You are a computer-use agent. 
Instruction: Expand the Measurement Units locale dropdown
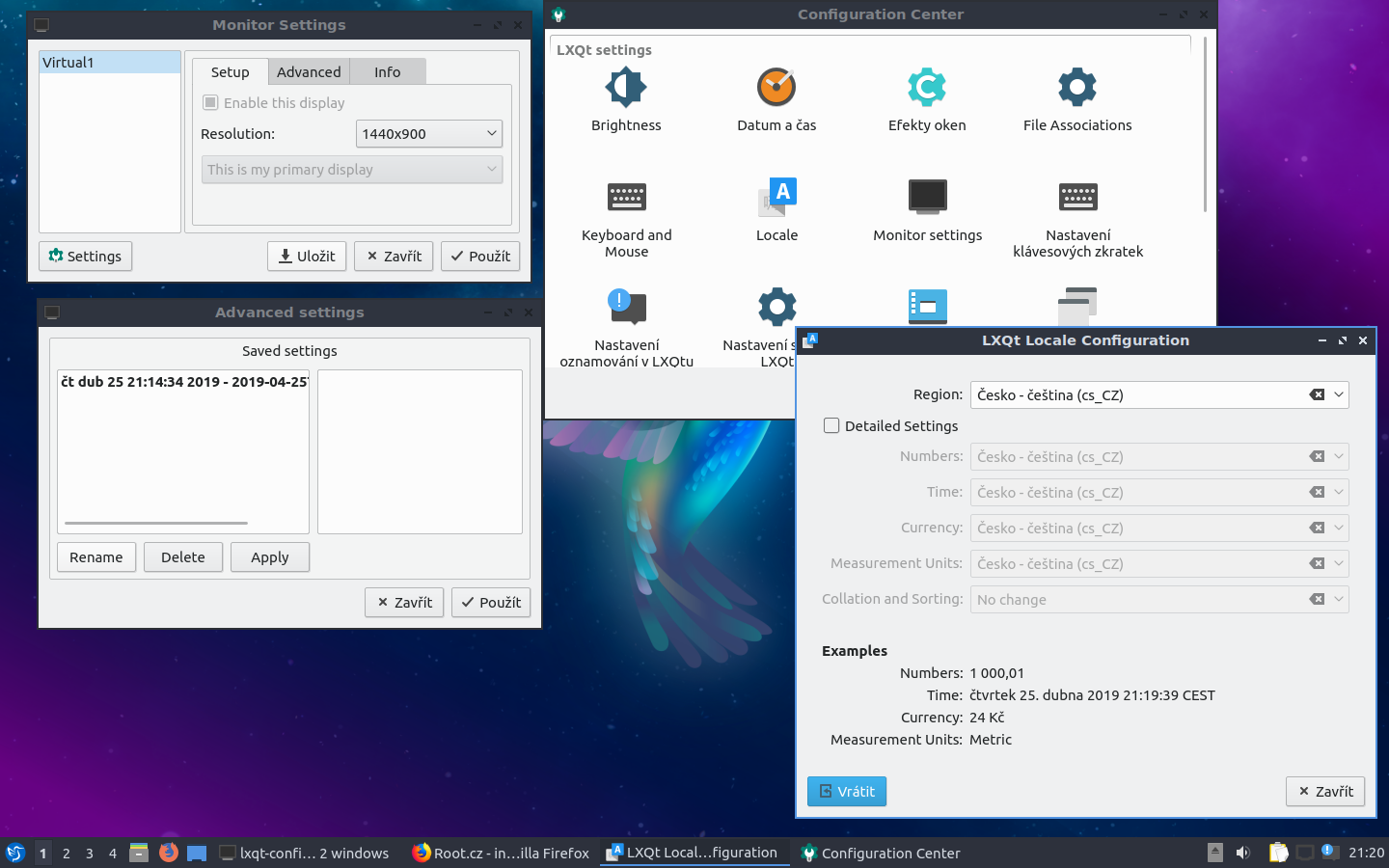pos(1339,563)
